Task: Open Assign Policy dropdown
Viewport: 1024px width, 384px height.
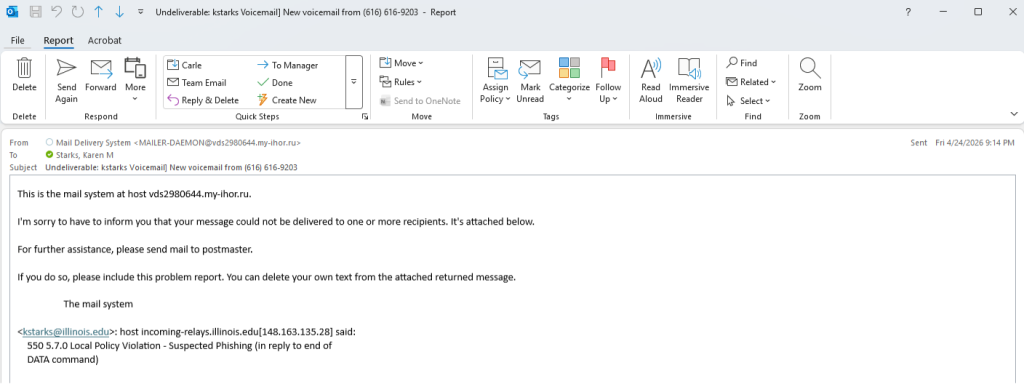Action: 496,80
